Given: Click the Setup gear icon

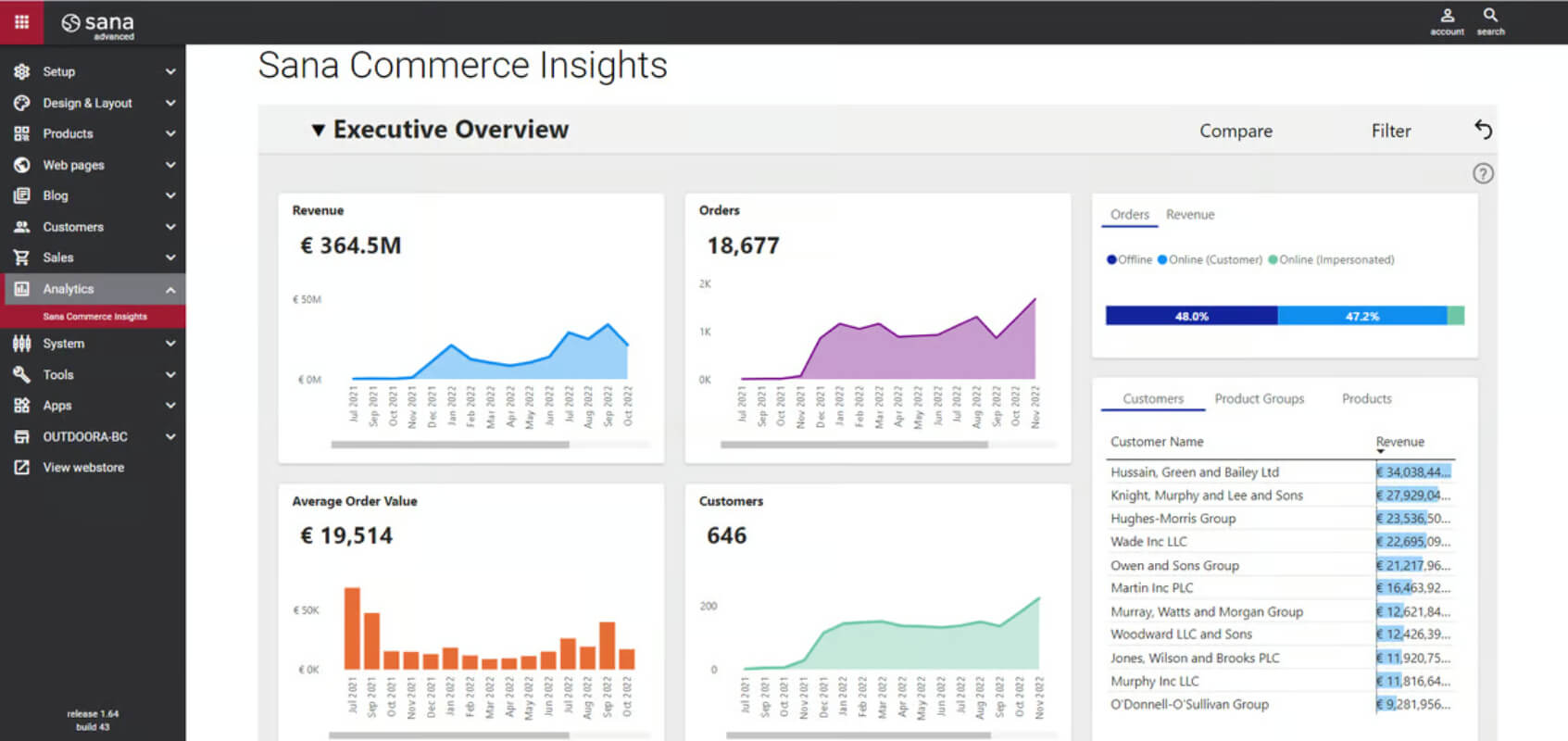Looking at the screenshot, I should [x=21, y=71].
